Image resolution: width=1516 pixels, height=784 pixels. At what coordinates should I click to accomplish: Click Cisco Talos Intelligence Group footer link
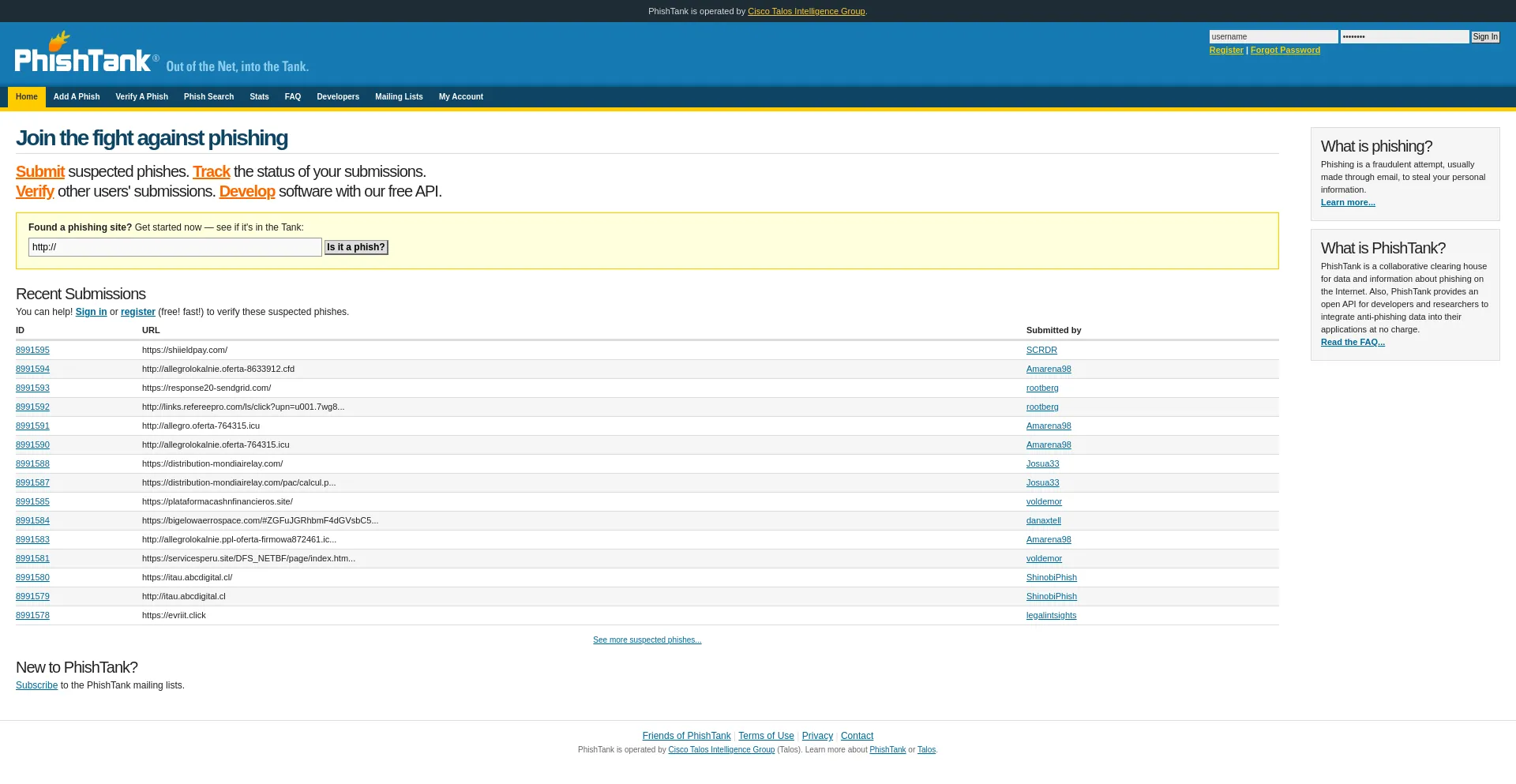pos(721,750)
